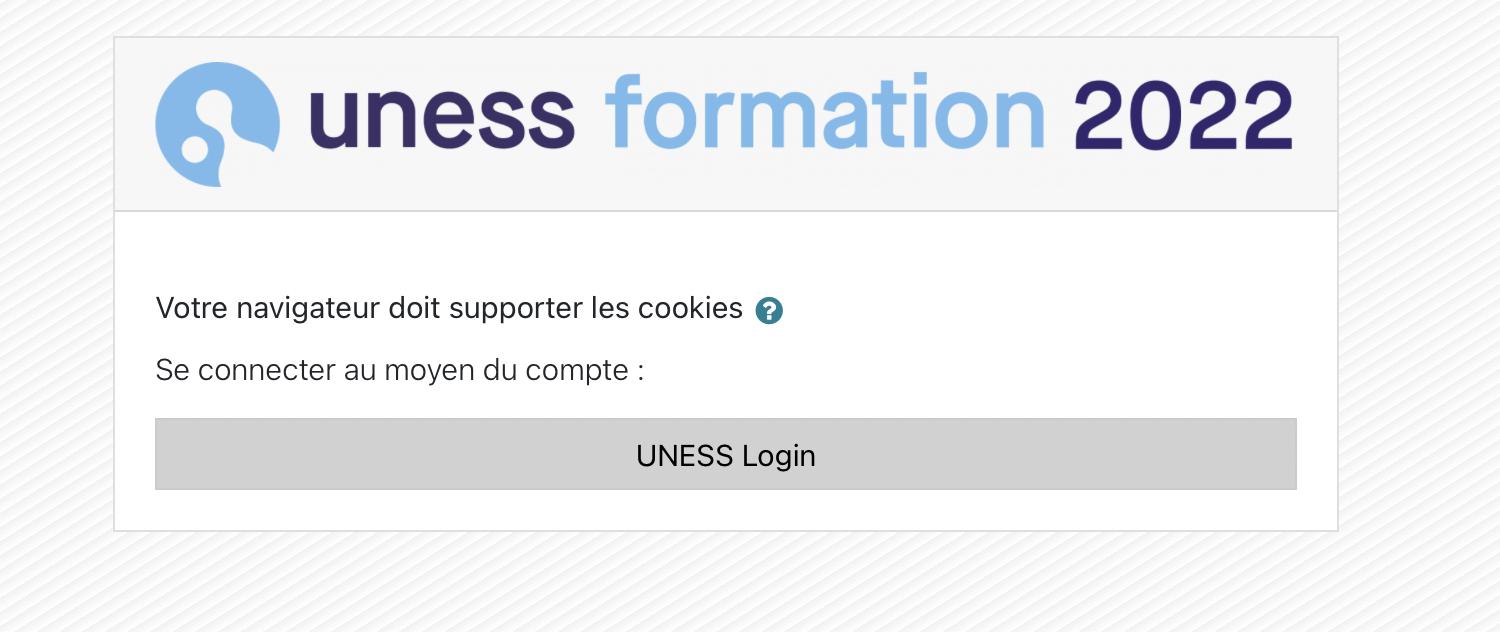The width and height of the screenshot is (1500, 632).
Task: Click the word "Votre" in the cookies notice
Action: [192, 308]
